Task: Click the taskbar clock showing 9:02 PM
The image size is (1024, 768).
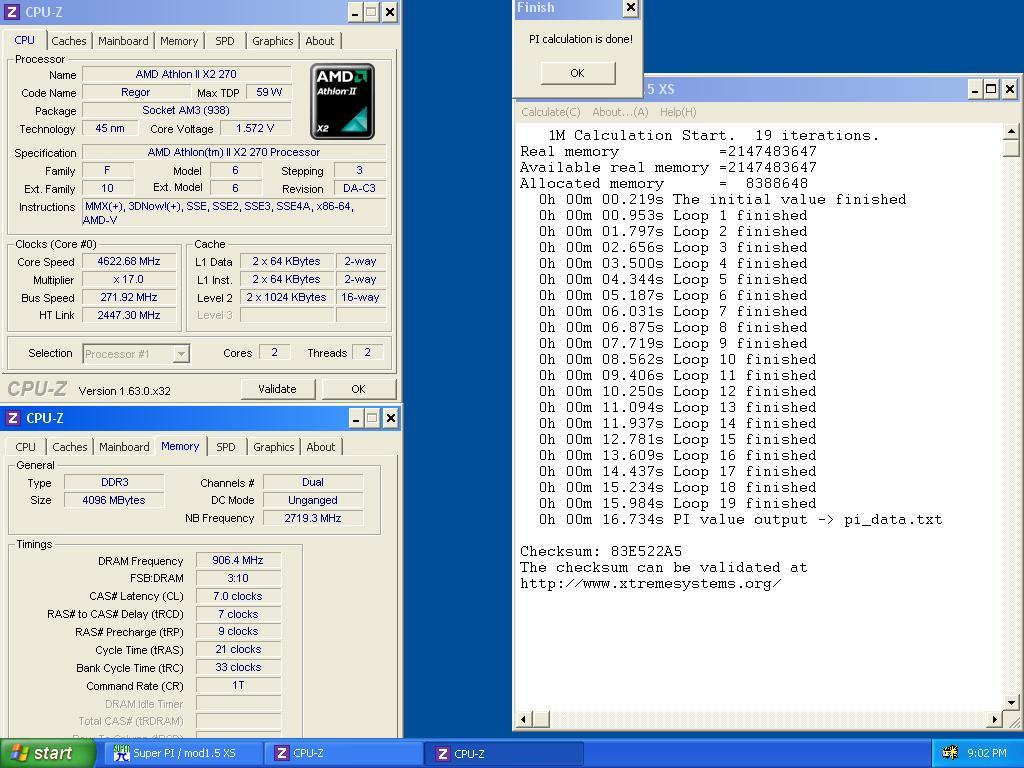Action: [x=987, y=753]
